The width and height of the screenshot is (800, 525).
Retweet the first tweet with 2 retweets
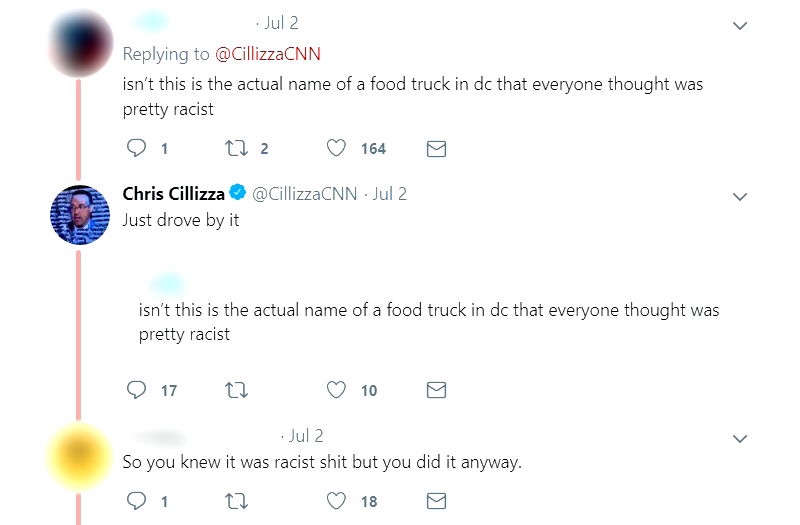(233, 149)
